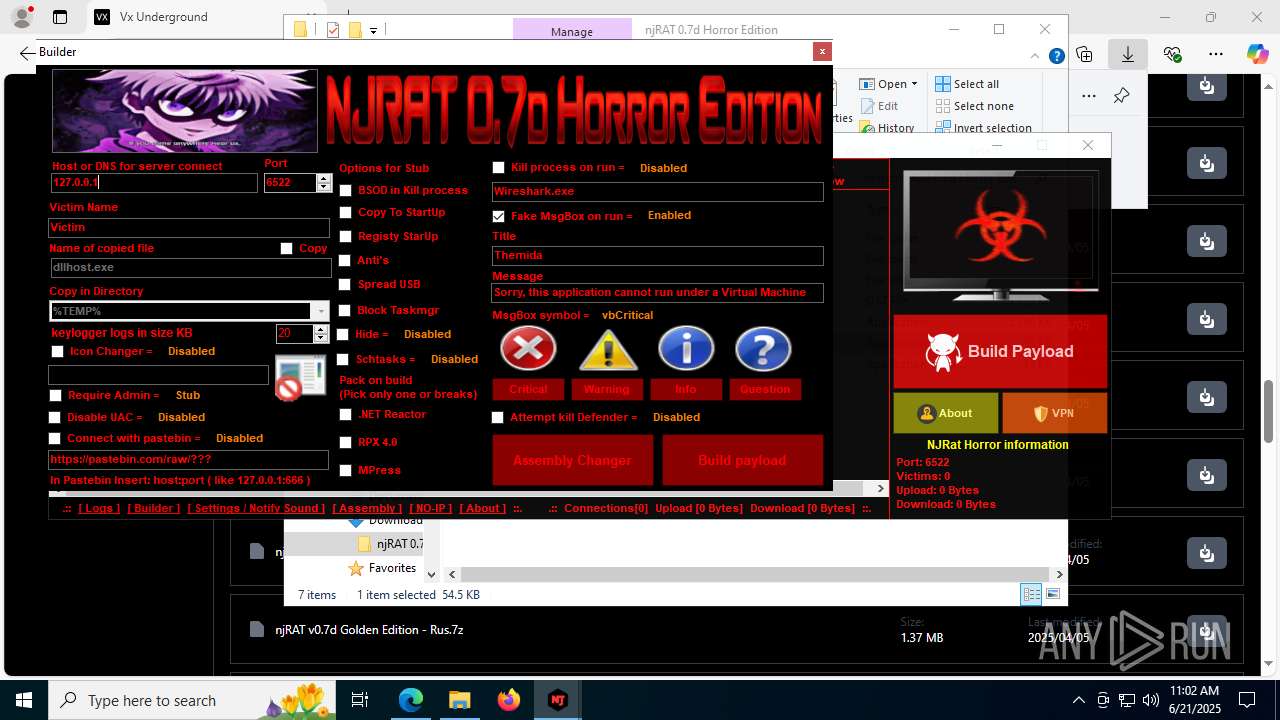Download the njRAT Golden Edition Rus.7z file
The width and height of the screenshot is (1280, 720).
tap(1207, 631)
